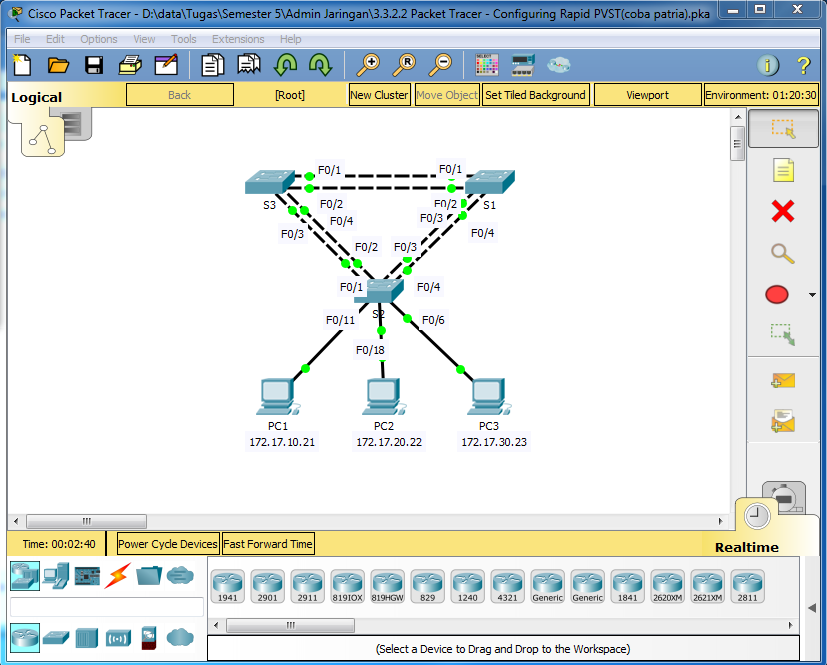827x665 pixels.
Task: Select the End Devices category
Action: [55, 576]
